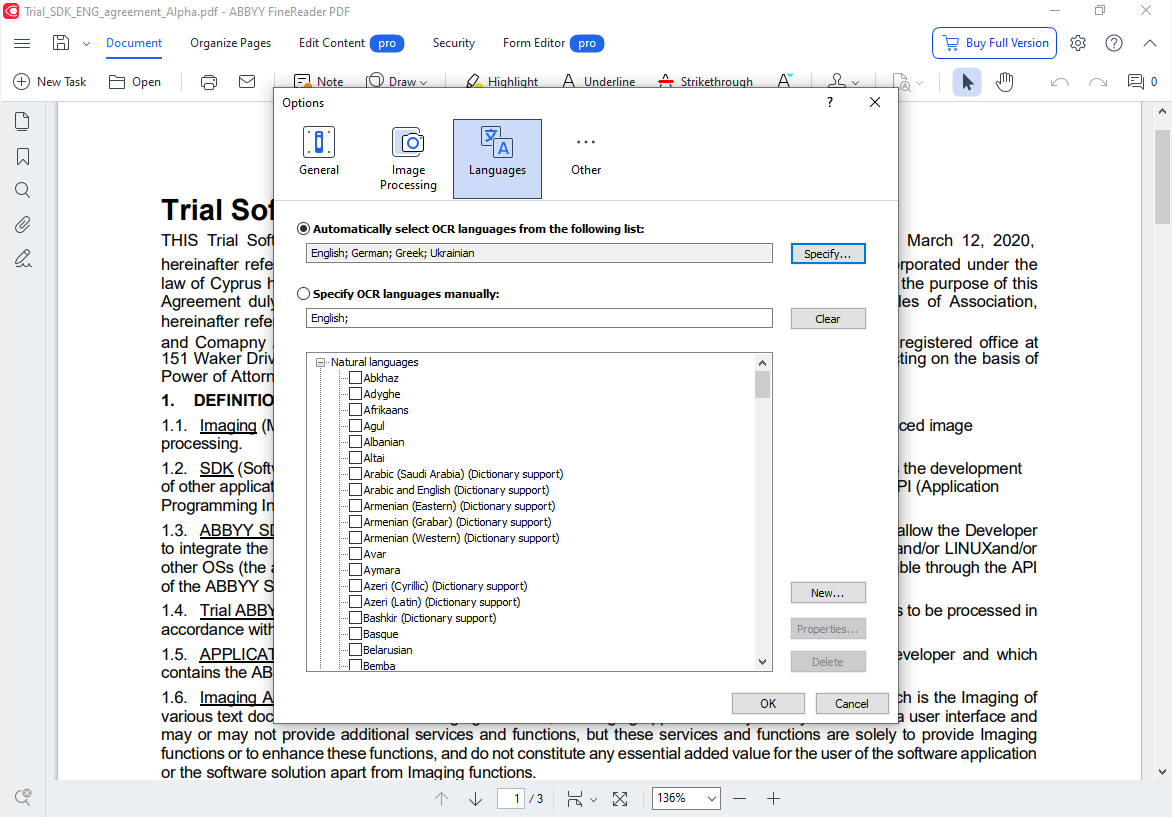1172x817 pixels.
Task: Open the hamburger main menu
Action: (x=22, y=43)
